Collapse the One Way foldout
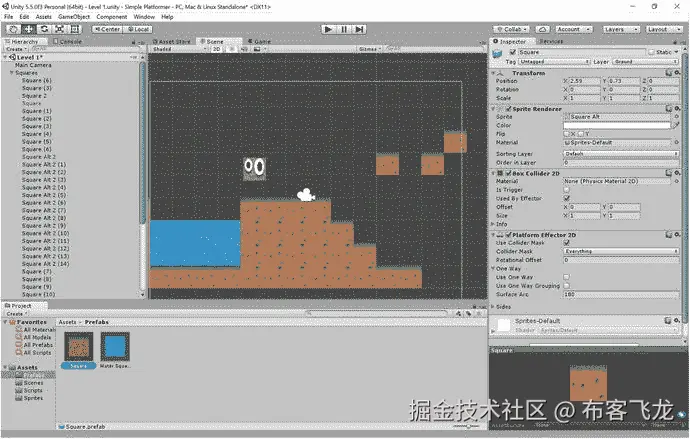 [493, 268]
